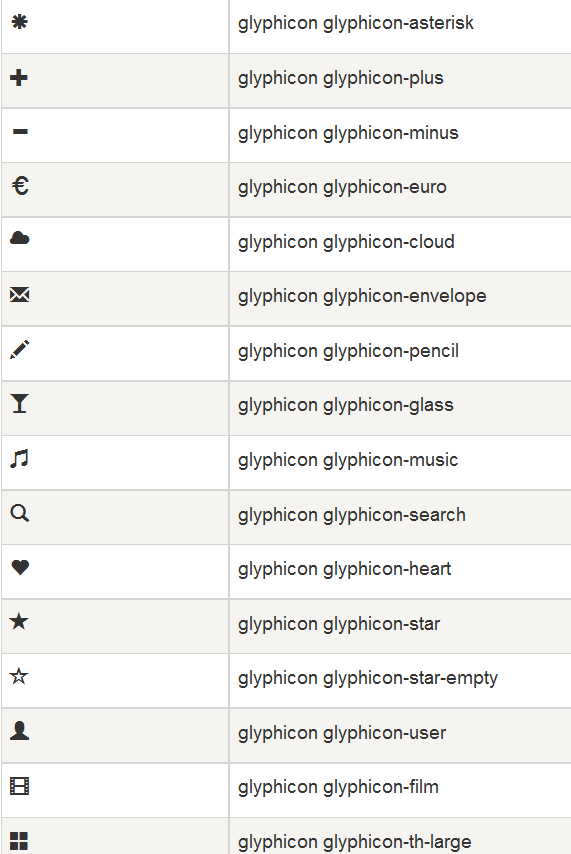Click the minus glyphicon icon
Image resolution: width=571 pixels, height=854 pixels.
click(20, 131)
